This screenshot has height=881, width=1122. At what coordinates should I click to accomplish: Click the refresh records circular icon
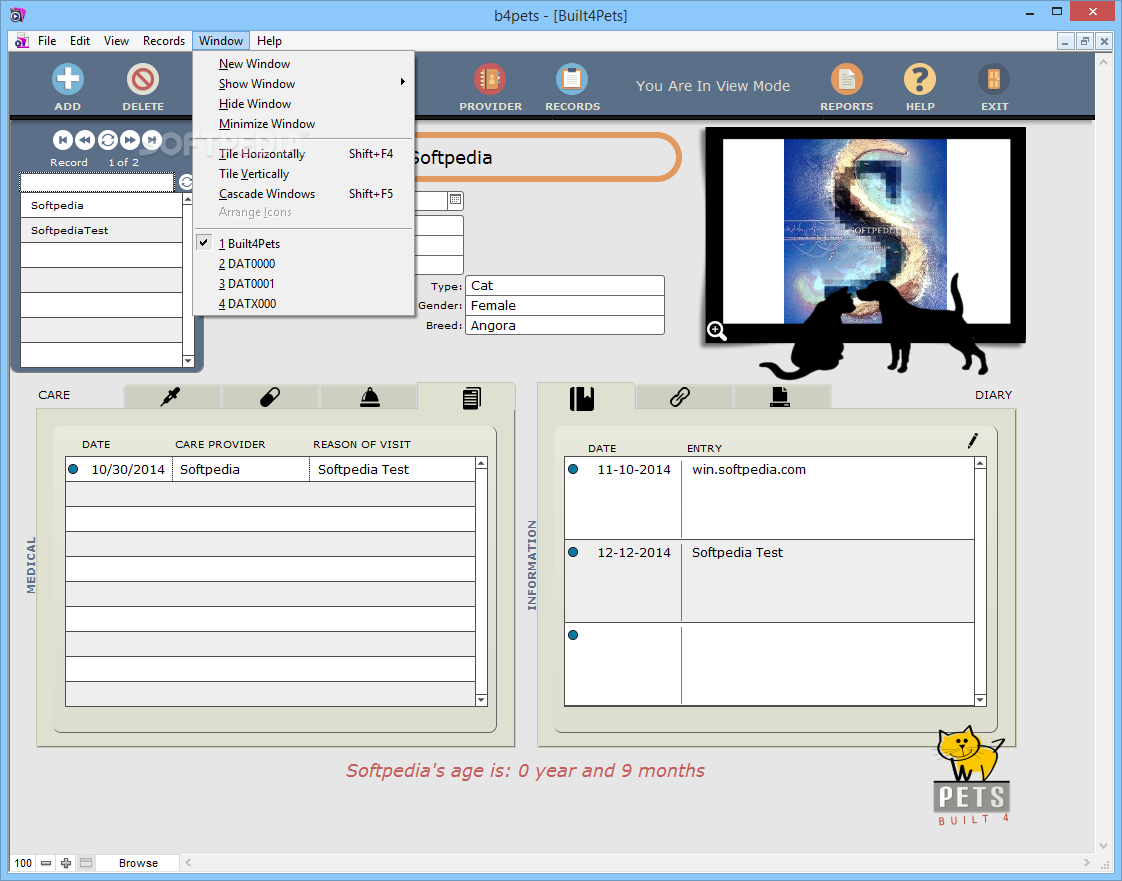point(107,140)
